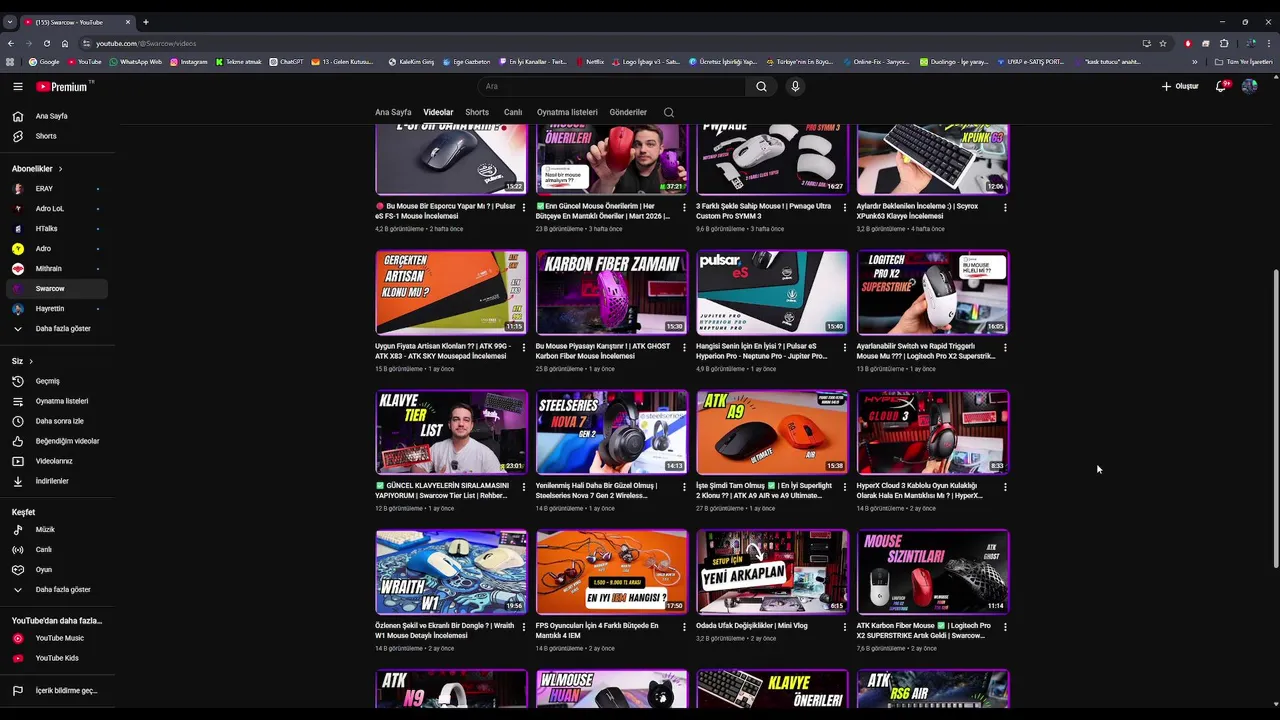Open Adro LoL subscription channel
1280x720 pixels.
tap(57, 209)
